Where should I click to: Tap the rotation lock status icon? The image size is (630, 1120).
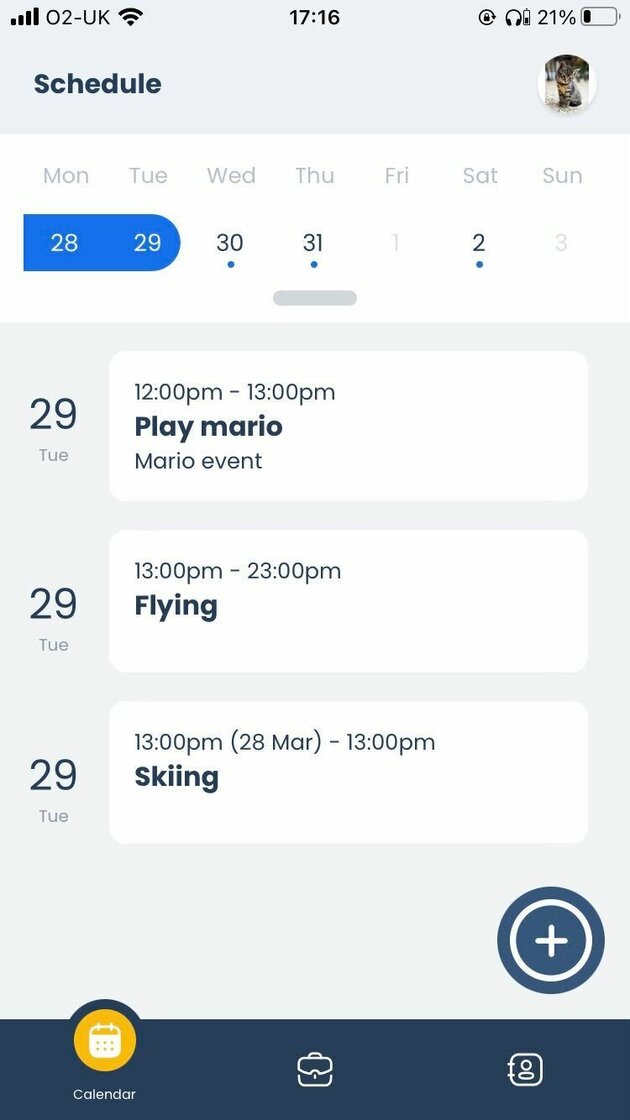click(x=487, y=17)
